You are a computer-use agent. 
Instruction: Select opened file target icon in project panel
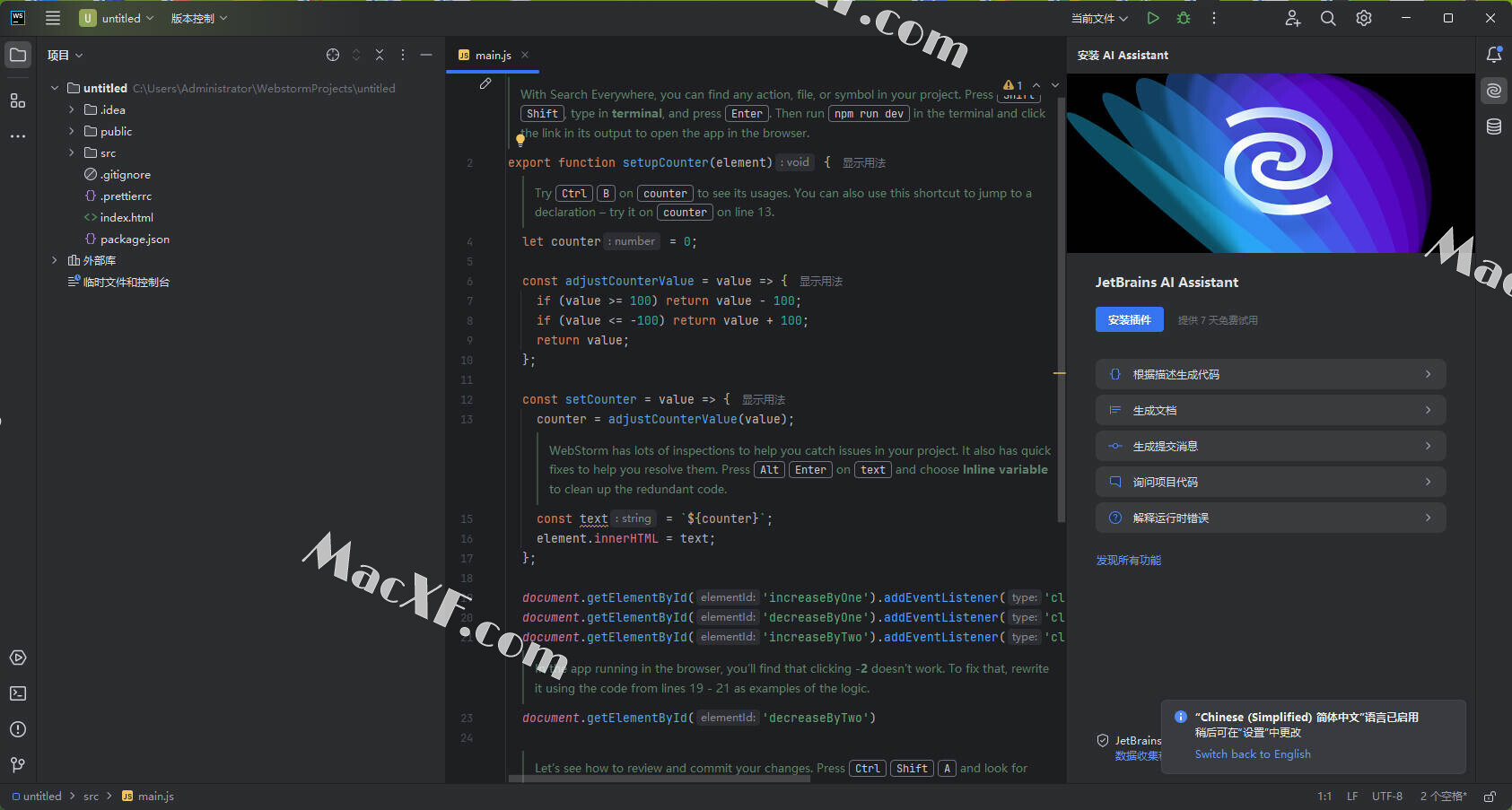coord(333,55)
